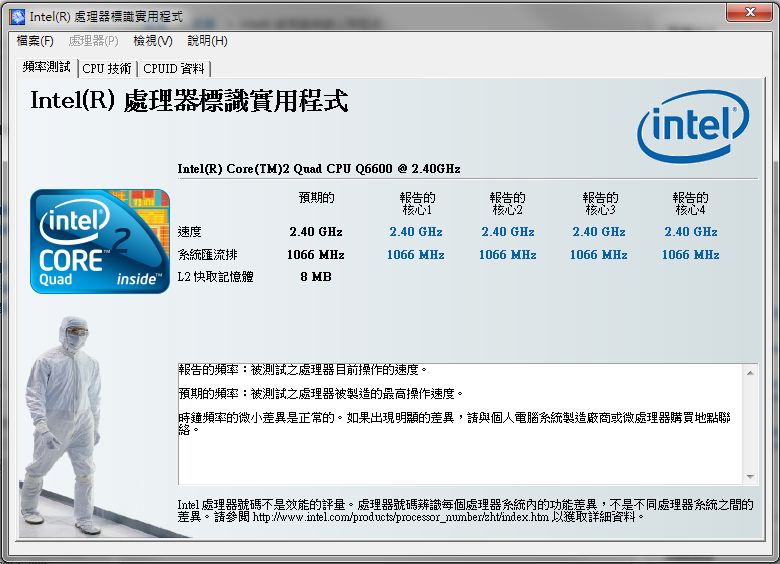This screenshot has width=780, height=564.
Task: Click the 報告的 核心2 column header
Action: pos(507,203)
